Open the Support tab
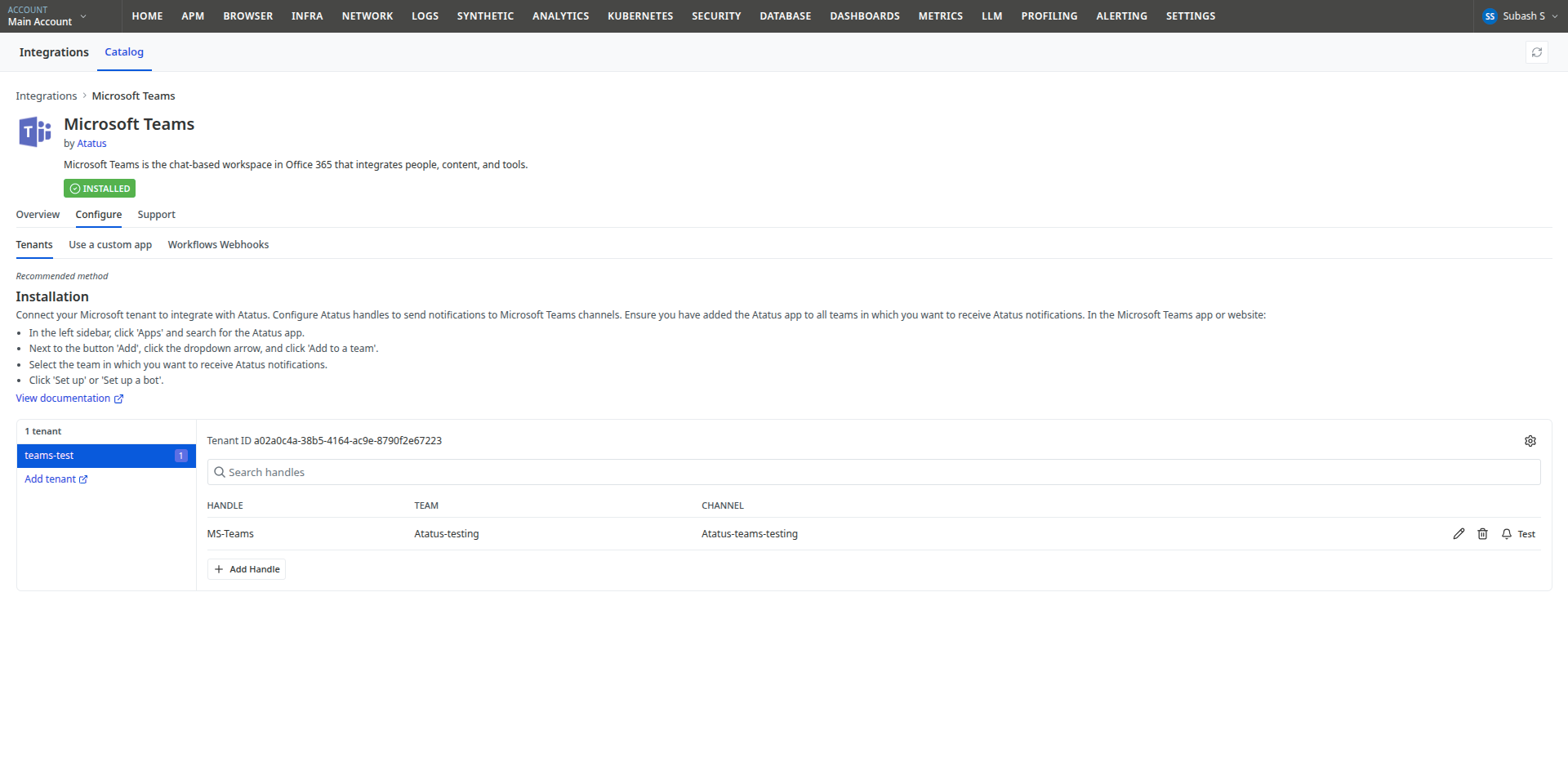This screenshot has height=757, width=1568. pos(157,215)
